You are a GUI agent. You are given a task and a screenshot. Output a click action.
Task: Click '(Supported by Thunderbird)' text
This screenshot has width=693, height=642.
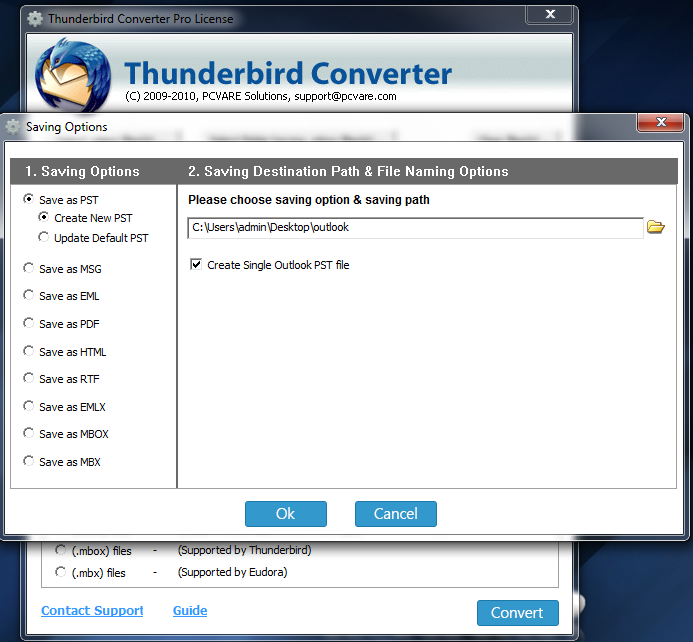pyautogui.click(x=244, y=550)
